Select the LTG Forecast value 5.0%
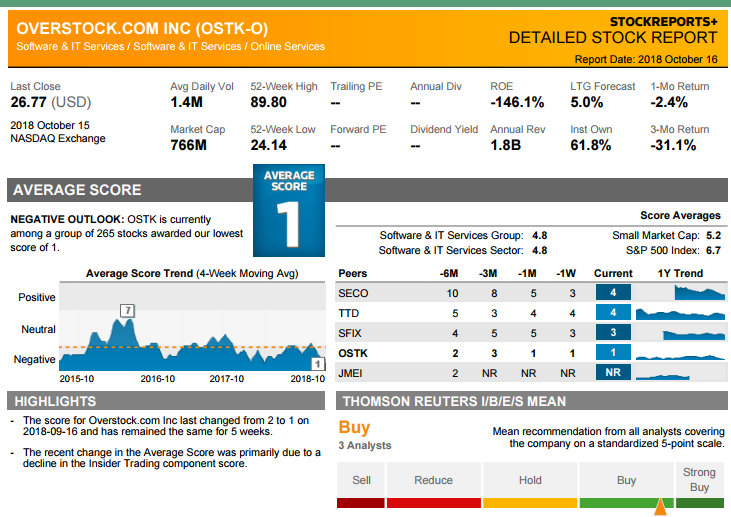This screenshot has height=517, width=731. click(x=587, y=102)
